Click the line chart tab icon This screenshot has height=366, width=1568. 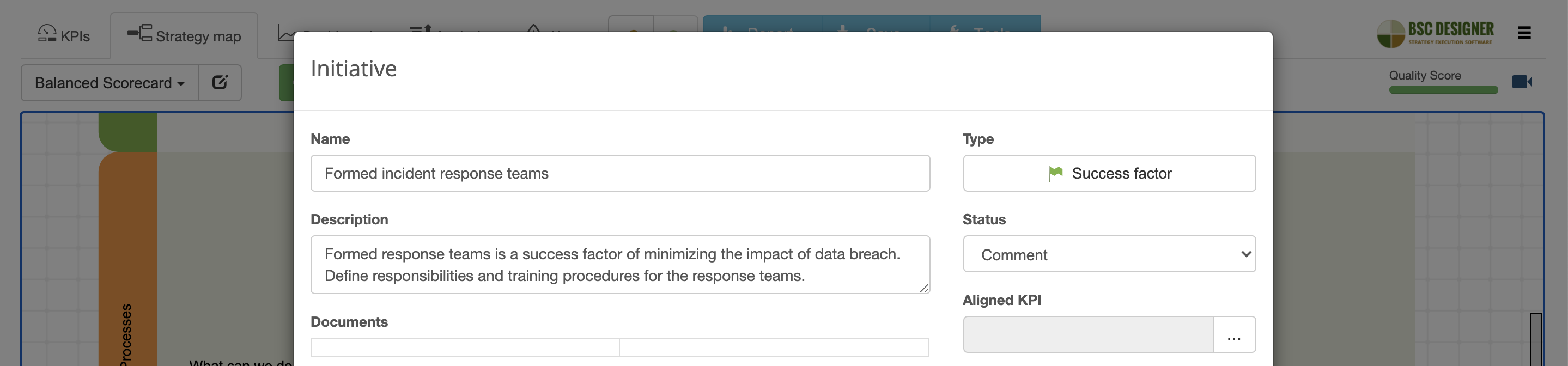tap(285, 33)
